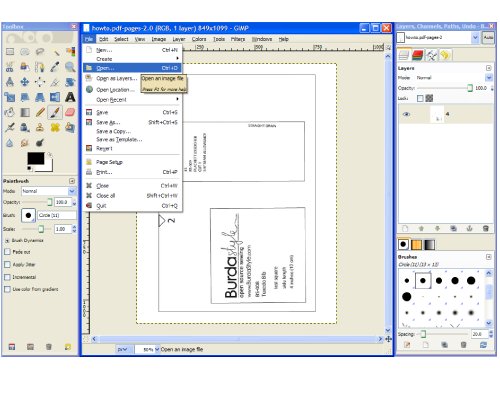Switch to the Undo History tab

click(x=445, y=55)
